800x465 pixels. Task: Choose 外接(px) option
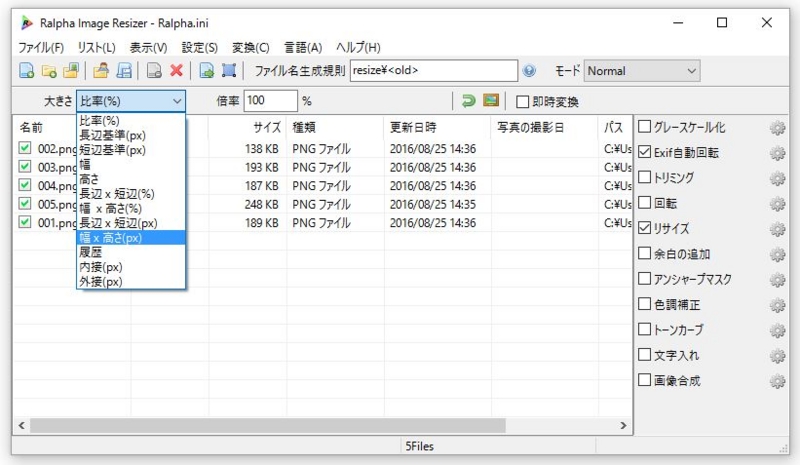(131, 282)
